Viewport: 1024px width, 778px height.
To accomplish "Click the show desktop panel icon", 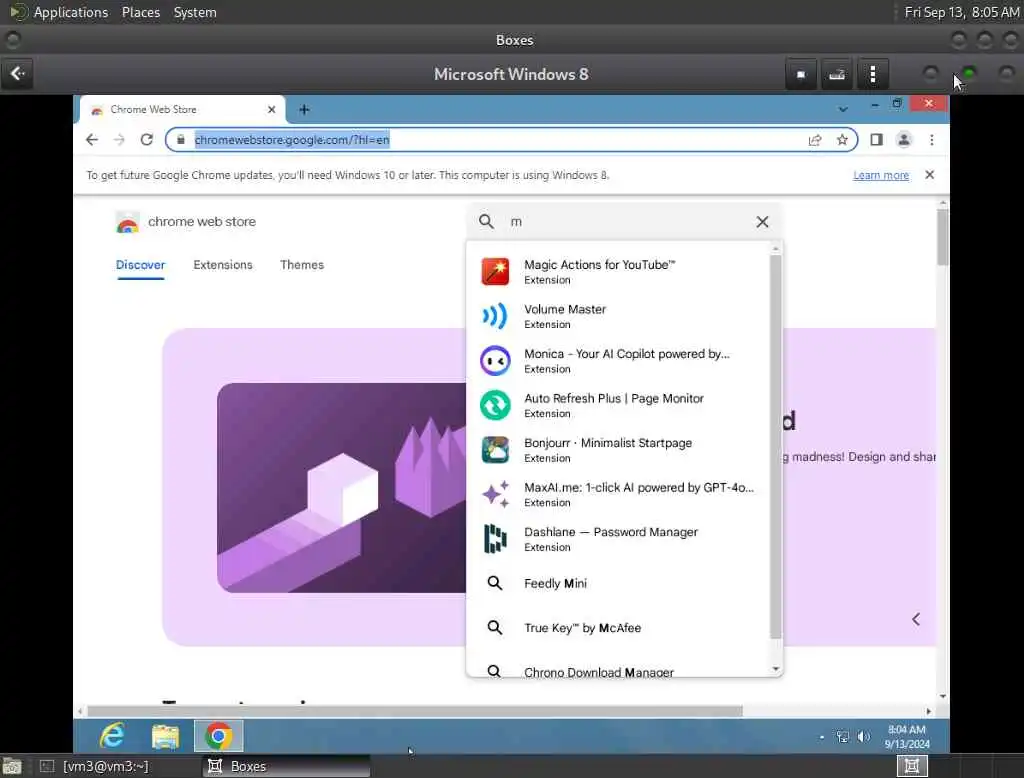I will [x=12, y=767].
